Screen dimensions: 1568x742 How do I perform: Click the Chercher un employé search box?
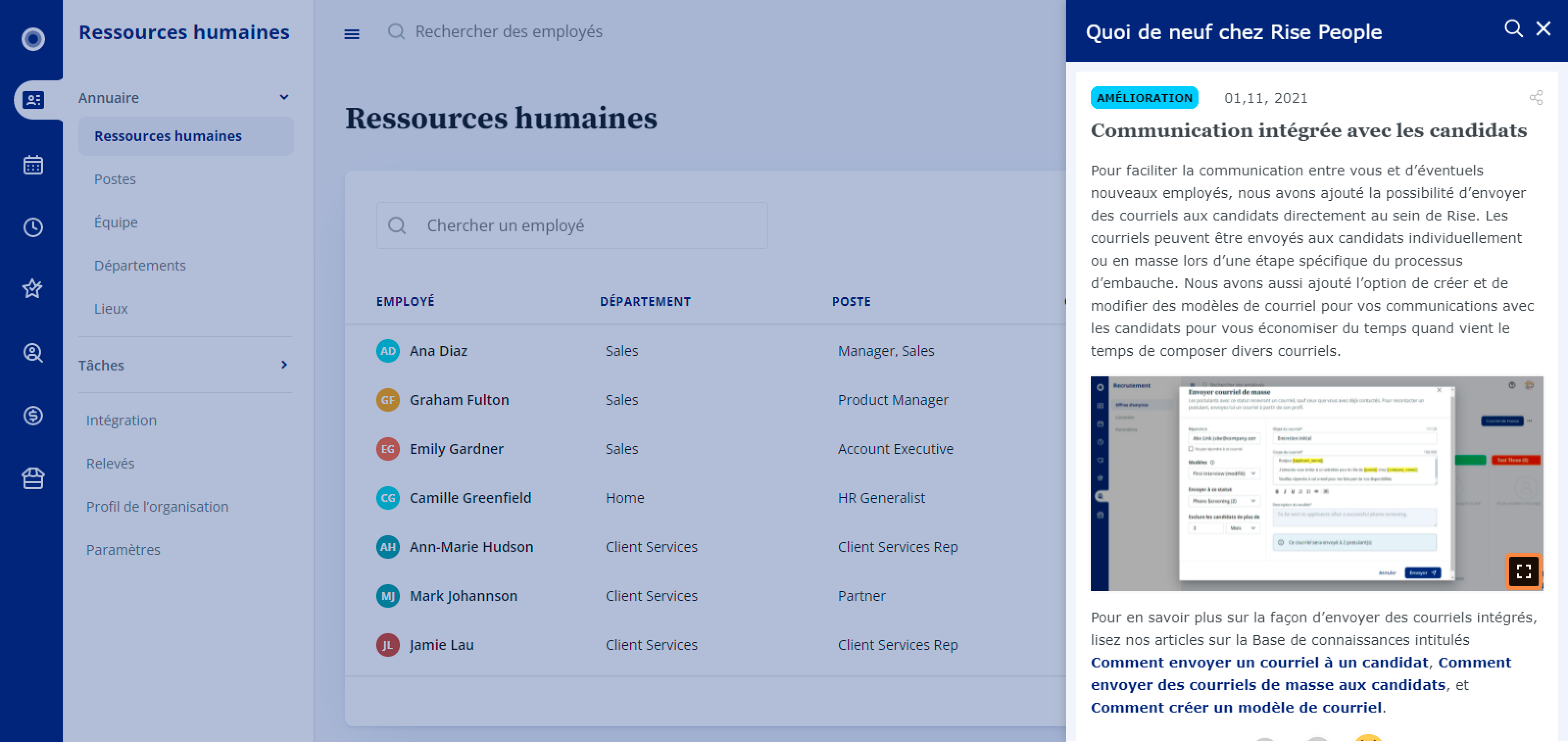(x=571, y=225)
